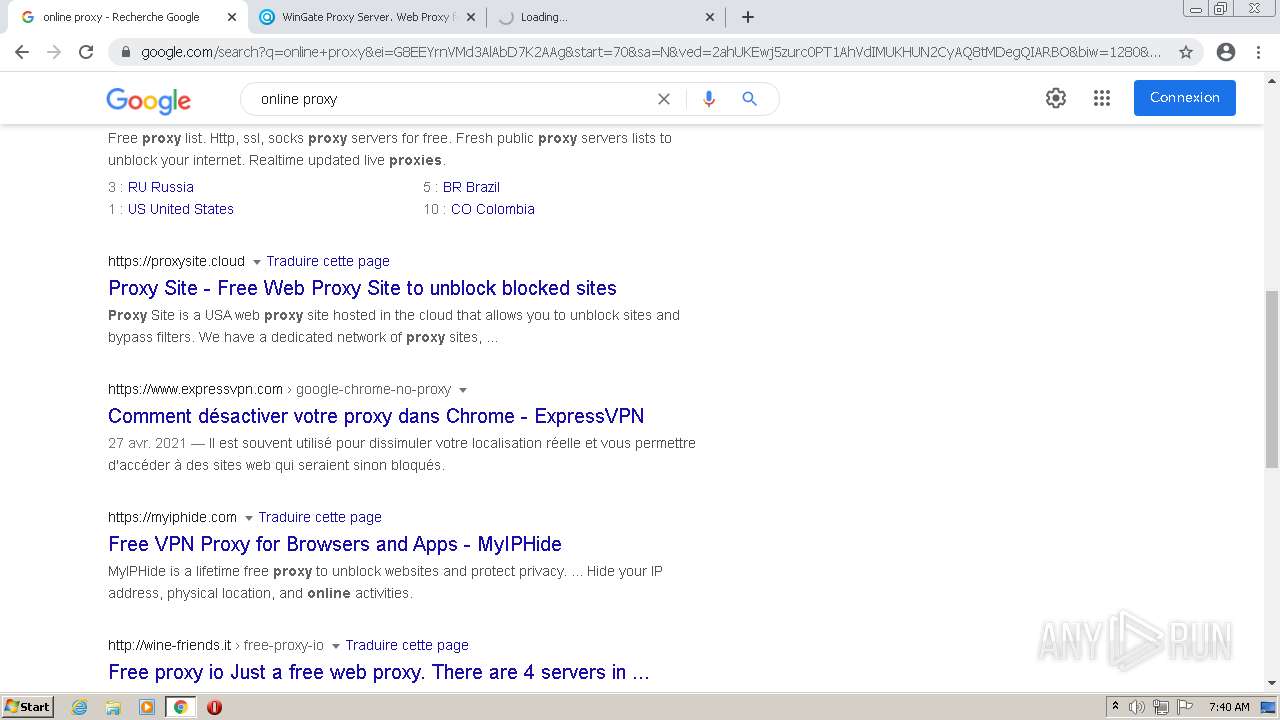Open Proxy Site - Free Web Proxy Site result
This screenshot has width=1280, height=720.
click(362, 288)
